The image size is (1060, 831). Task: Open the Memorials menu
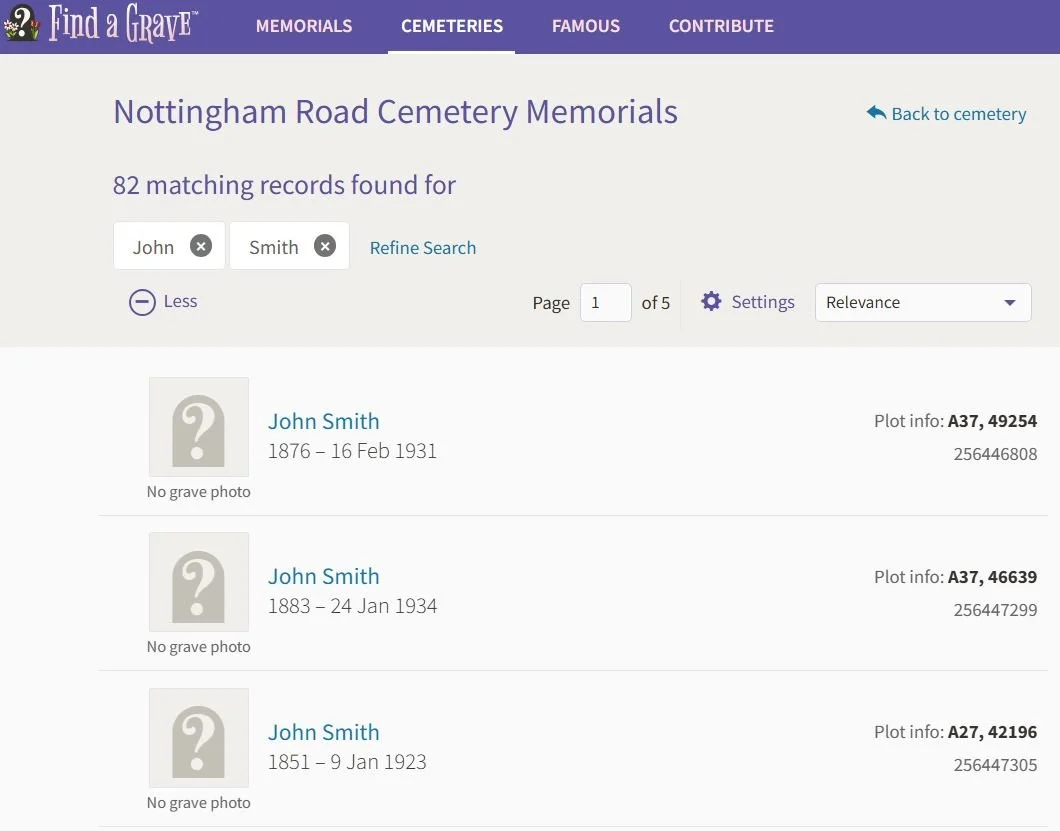pyautogui.click(x=304, y=26)
